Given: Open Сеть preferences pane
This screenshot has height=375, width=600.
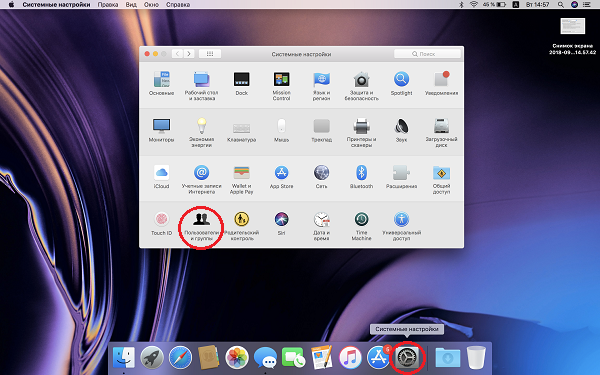Looking at the screenshot, I should 321,177.
